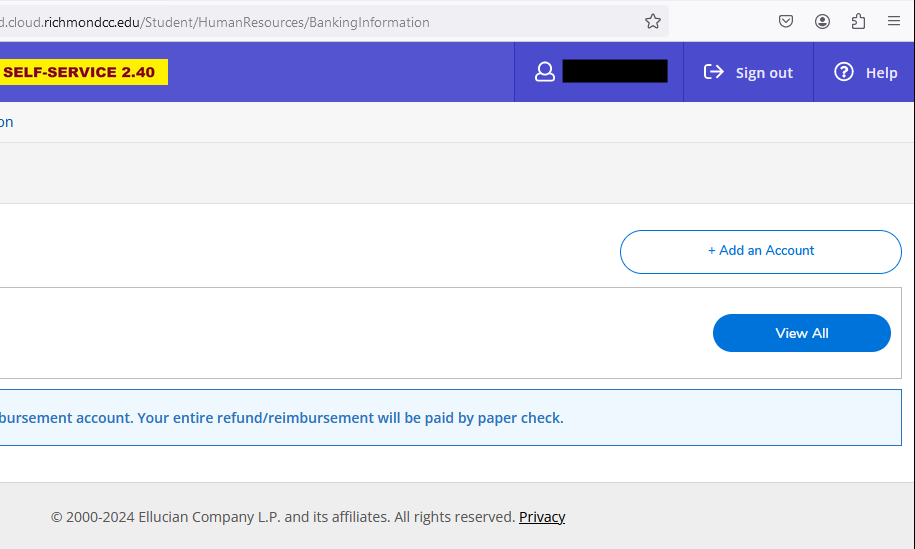Click the user profile silhouette icon
The width and height of the screenshot is (915, 549).
545,72
